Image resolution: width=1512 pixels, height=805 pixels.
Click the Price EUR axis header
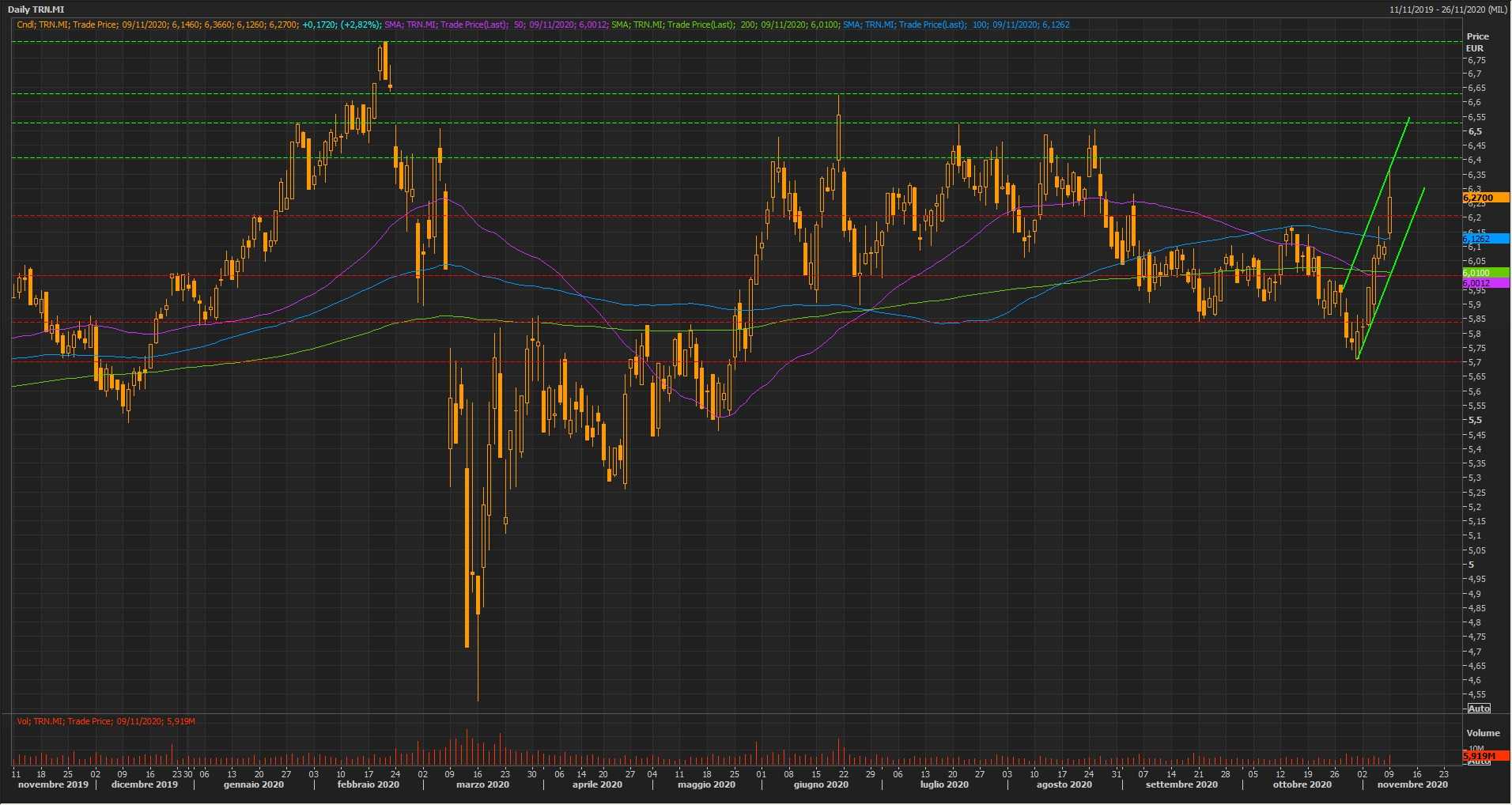click(1476, 42)
